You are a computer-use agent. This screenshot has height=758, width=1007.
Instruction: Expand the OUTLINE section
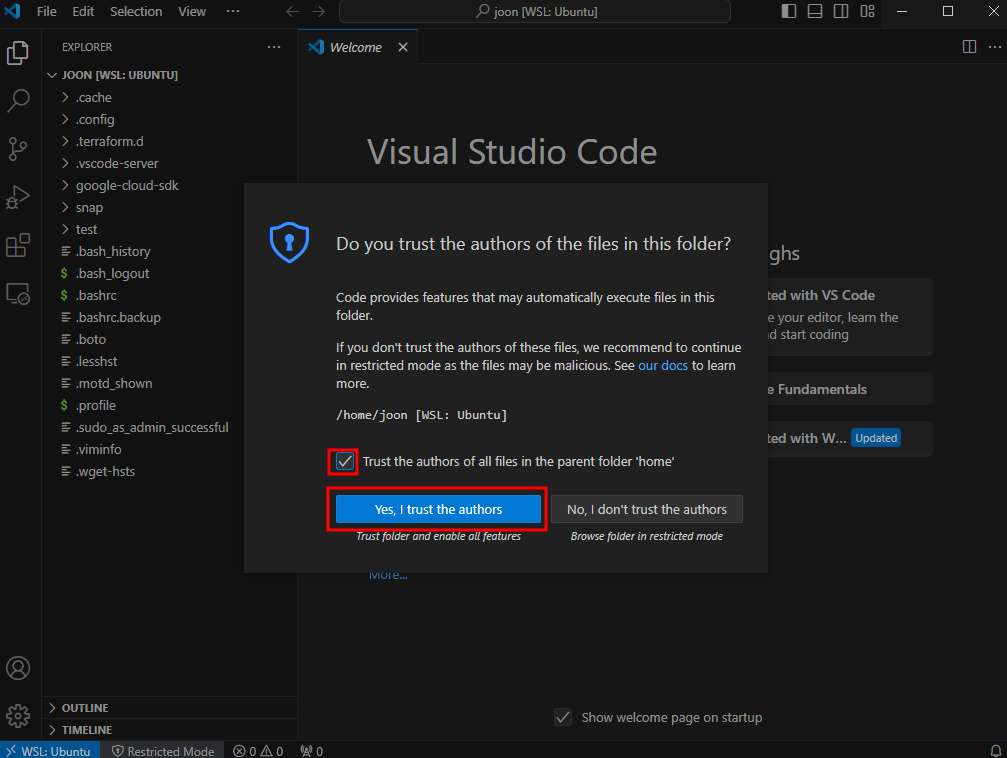(x=170, y=708)
